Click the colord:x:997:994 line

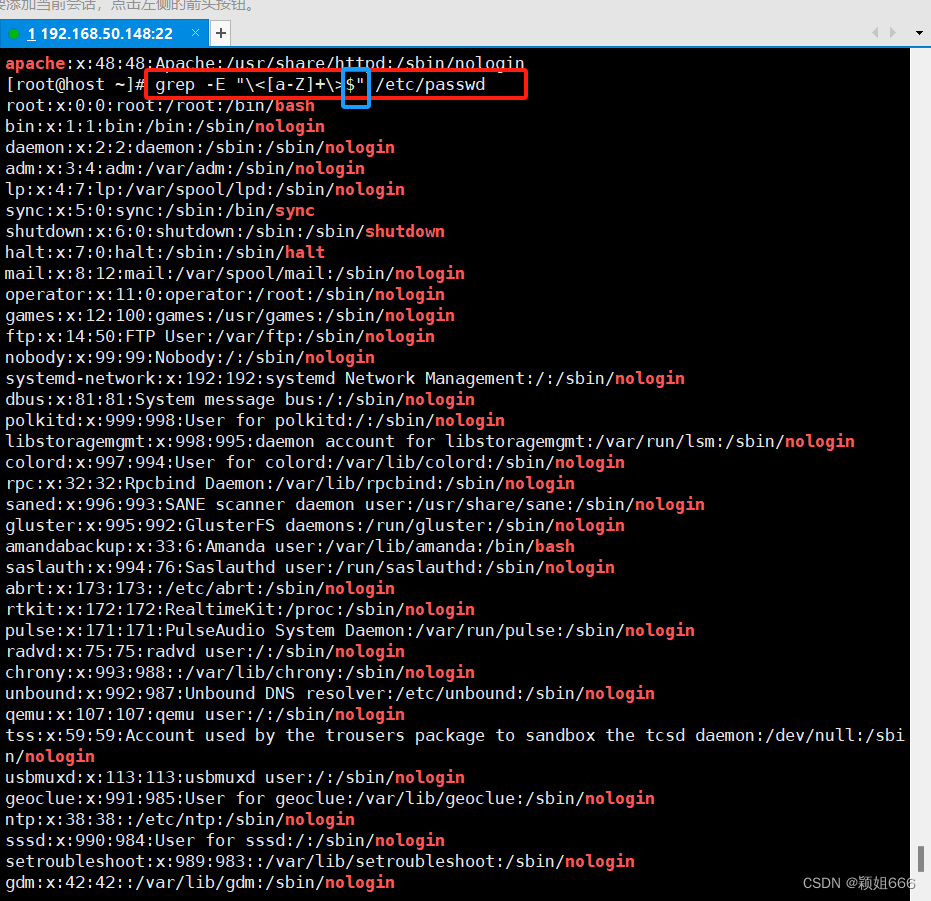tap(315, 462)
